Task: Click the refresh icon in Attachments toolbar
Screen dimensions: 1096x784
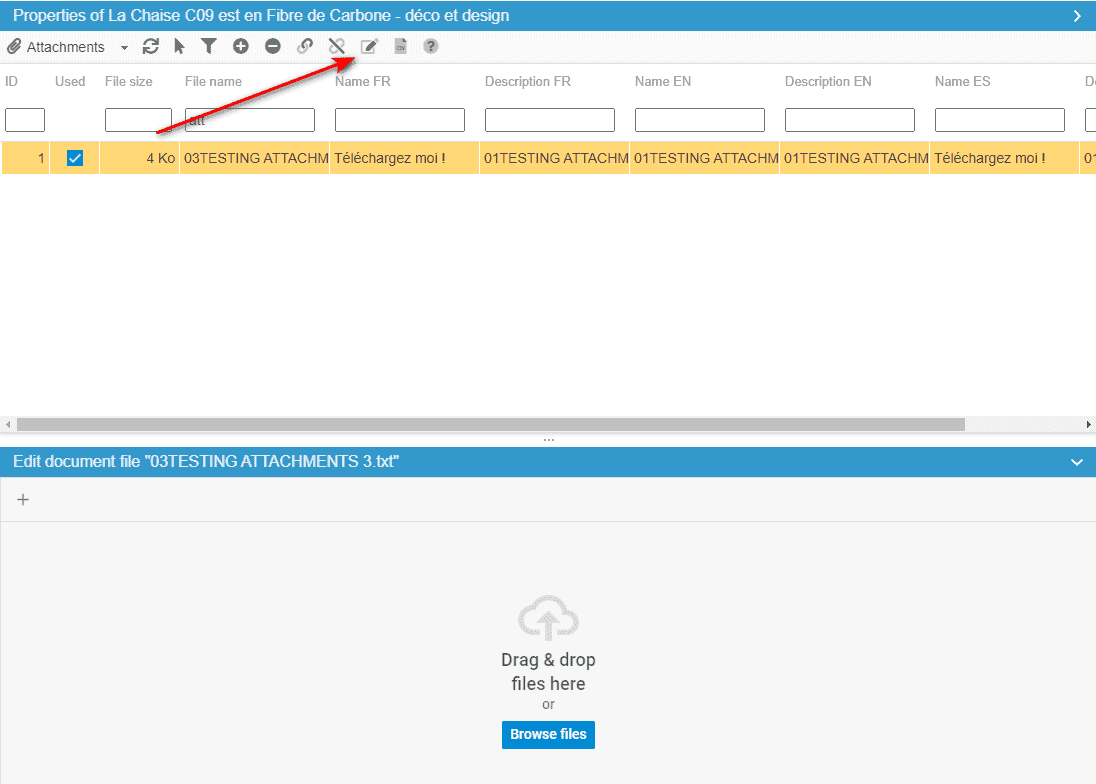Action: (151, 47)
